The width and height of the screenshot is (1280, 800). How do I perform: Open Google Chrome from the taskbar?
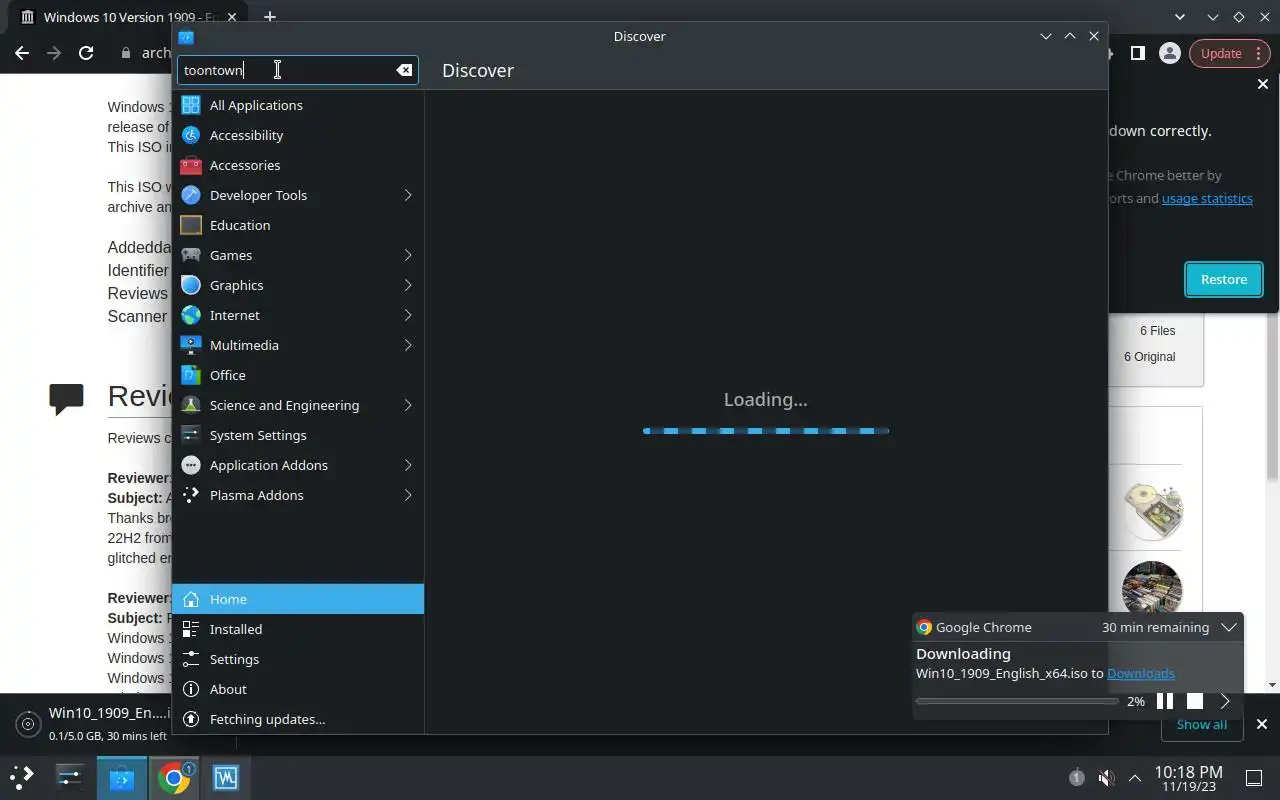173,777
